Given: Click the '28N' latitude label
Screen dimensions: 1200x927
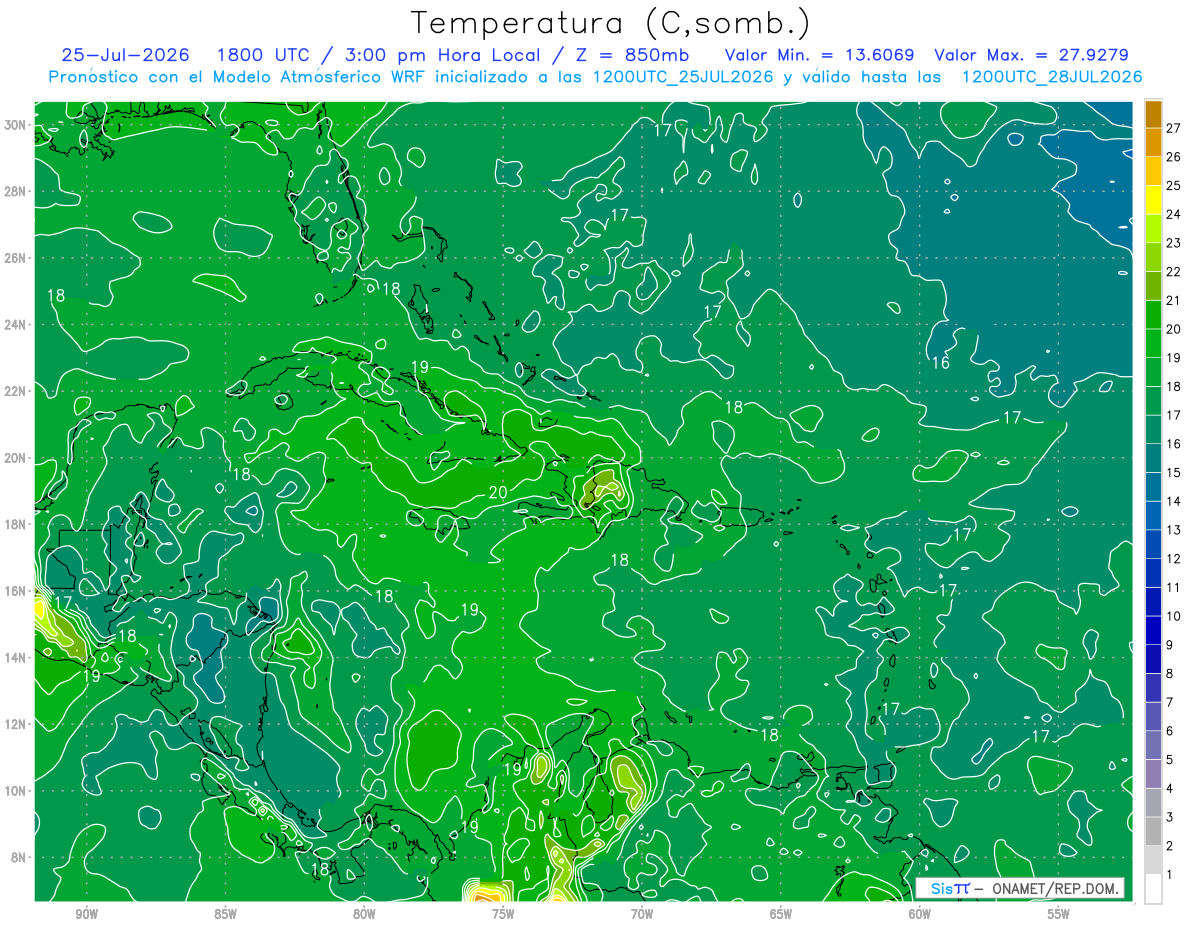Looking at the screenshot, I should pos(16,191).
